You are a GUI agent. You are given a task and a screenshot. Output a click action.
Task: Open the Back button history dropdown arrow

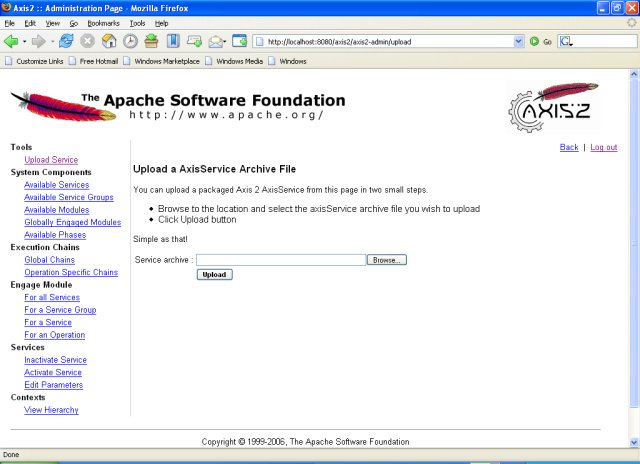coord(24,42)
